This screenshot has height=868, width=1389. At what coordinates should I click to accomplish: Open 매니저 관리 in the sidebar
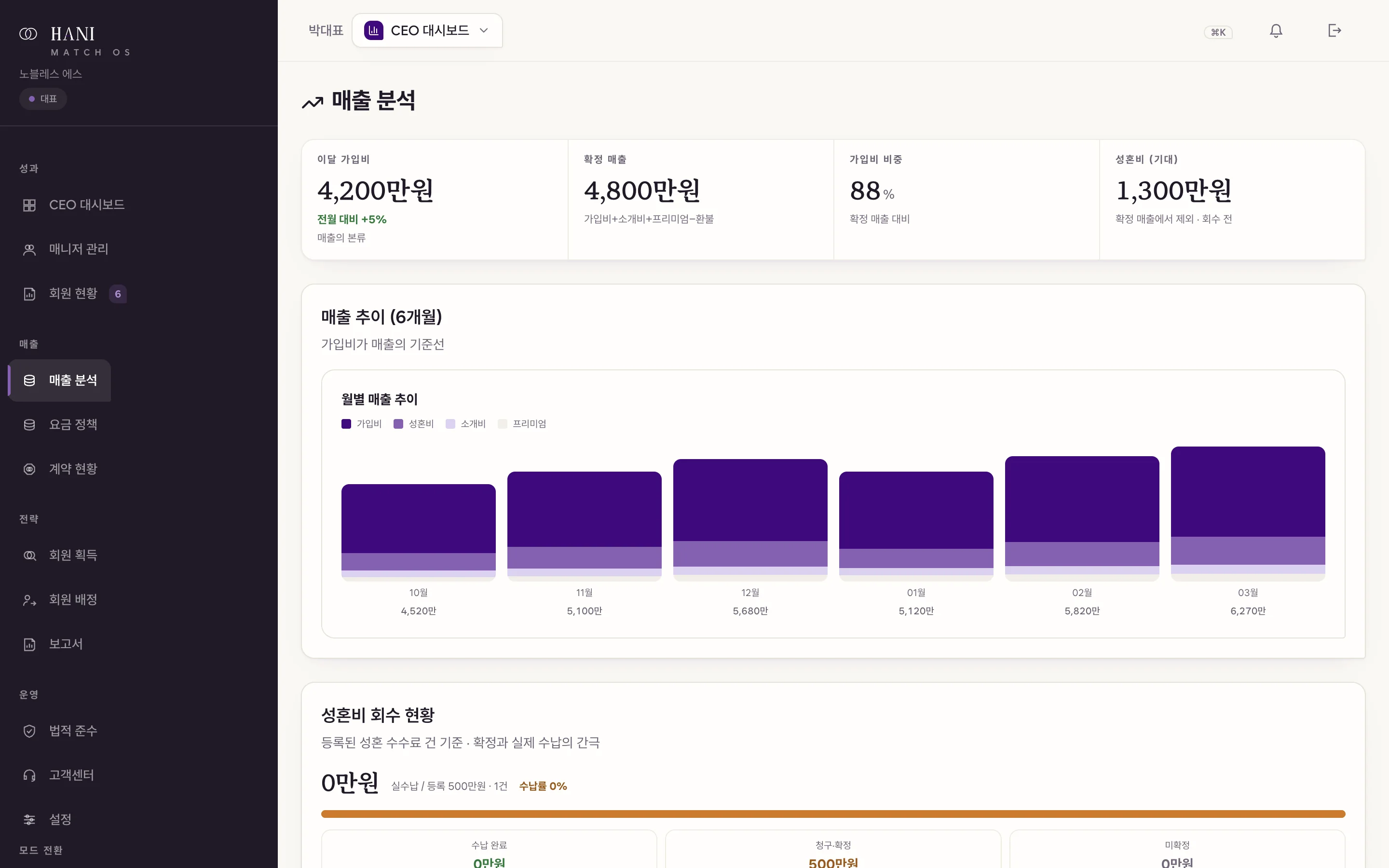(x=79, y=249)
